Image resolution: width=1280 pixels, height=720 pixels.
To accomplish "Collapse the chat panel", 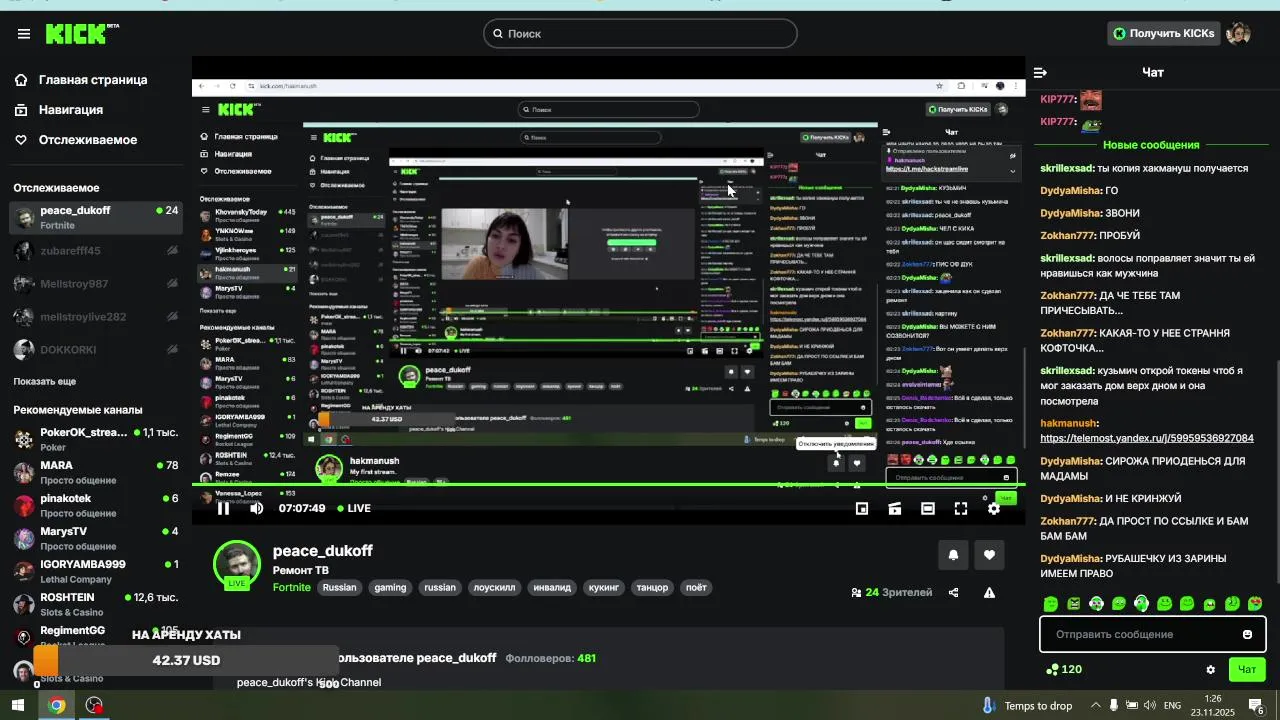I will [x=1040, y=72].
